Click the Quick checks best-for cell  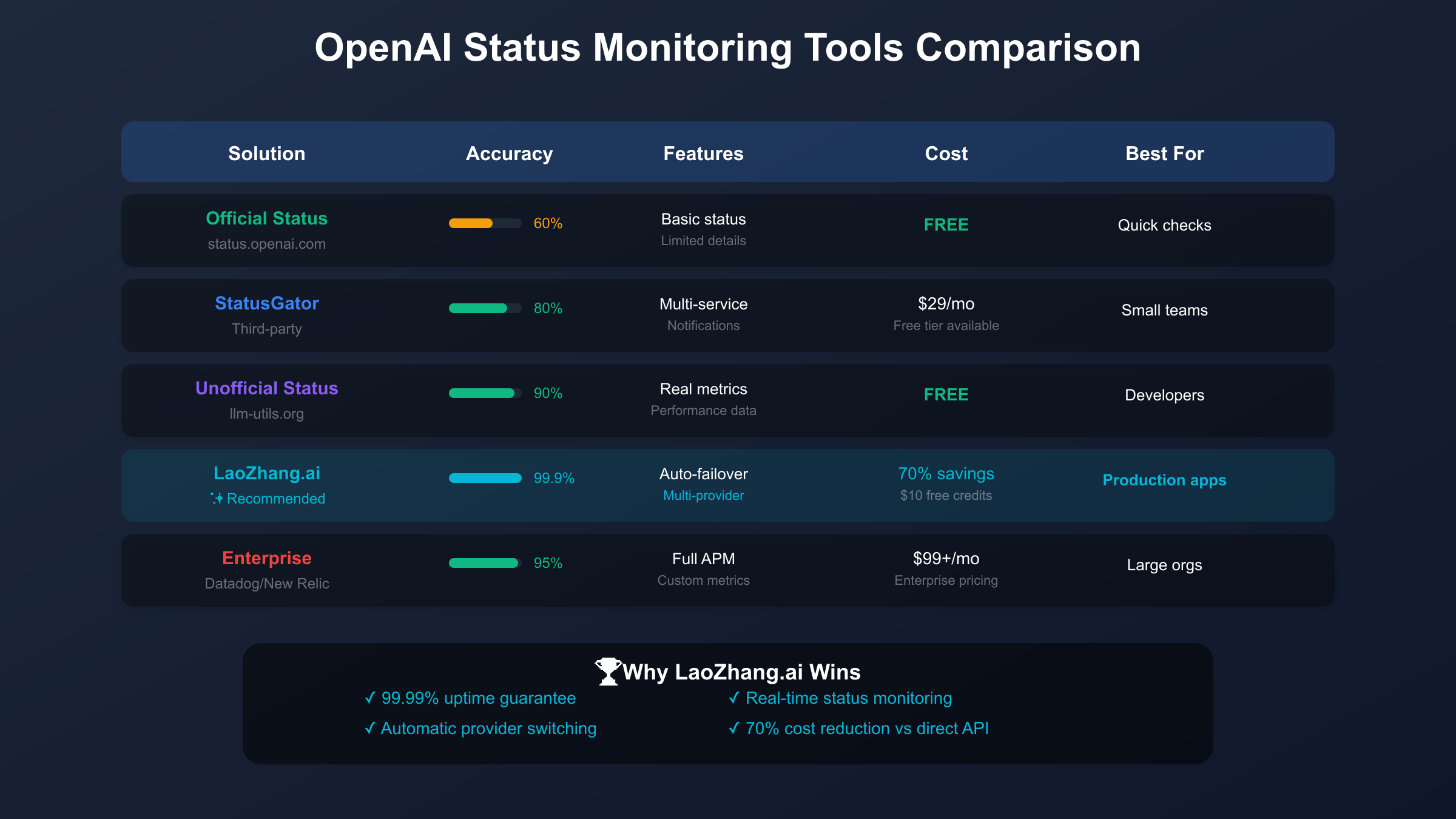coord(1165,225)
